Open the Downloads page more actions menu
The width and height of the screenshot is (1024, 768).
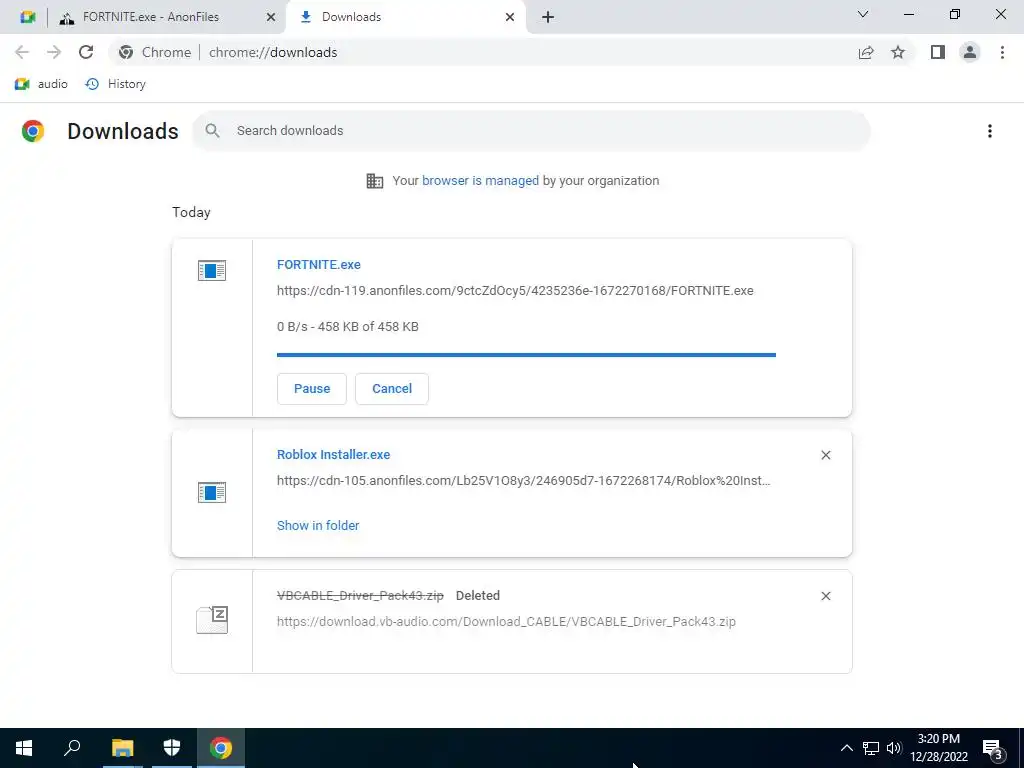point(989,131)
